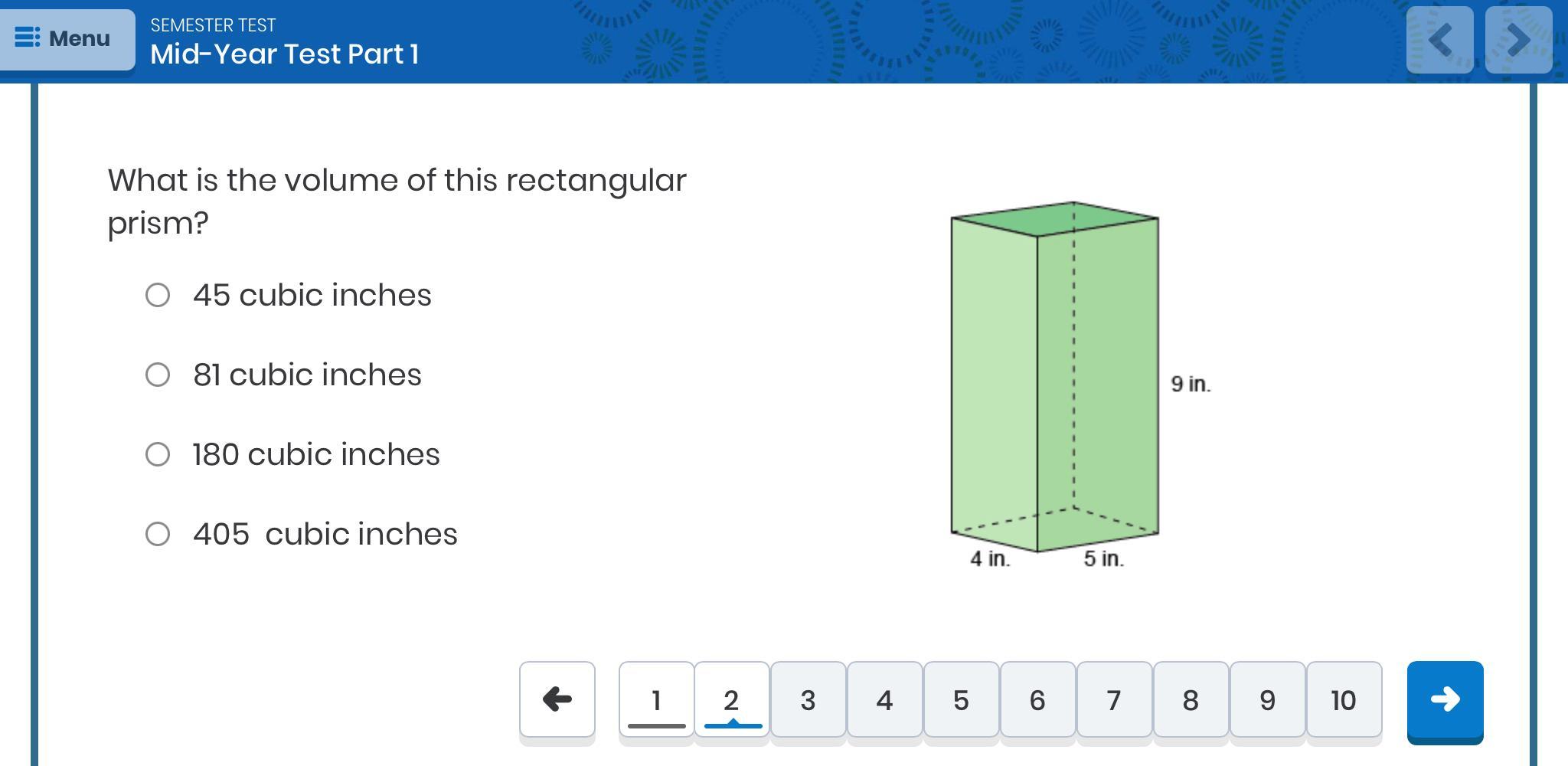
Task: Jump to question 8
Action: pos(1191,700)
